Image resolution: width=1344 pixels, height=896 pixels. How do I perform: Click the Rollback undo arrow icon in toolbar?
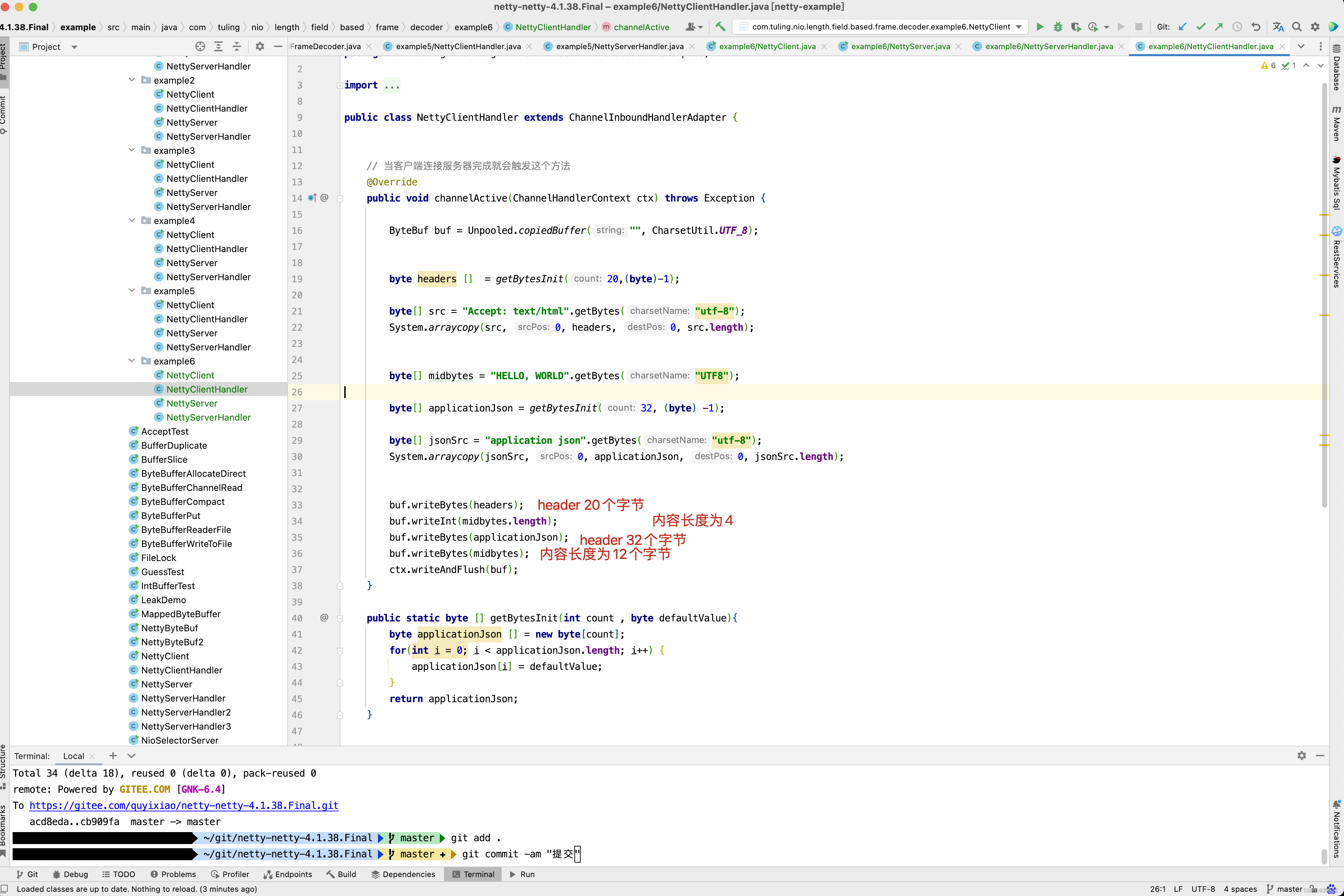click(x=1255, y=27)
